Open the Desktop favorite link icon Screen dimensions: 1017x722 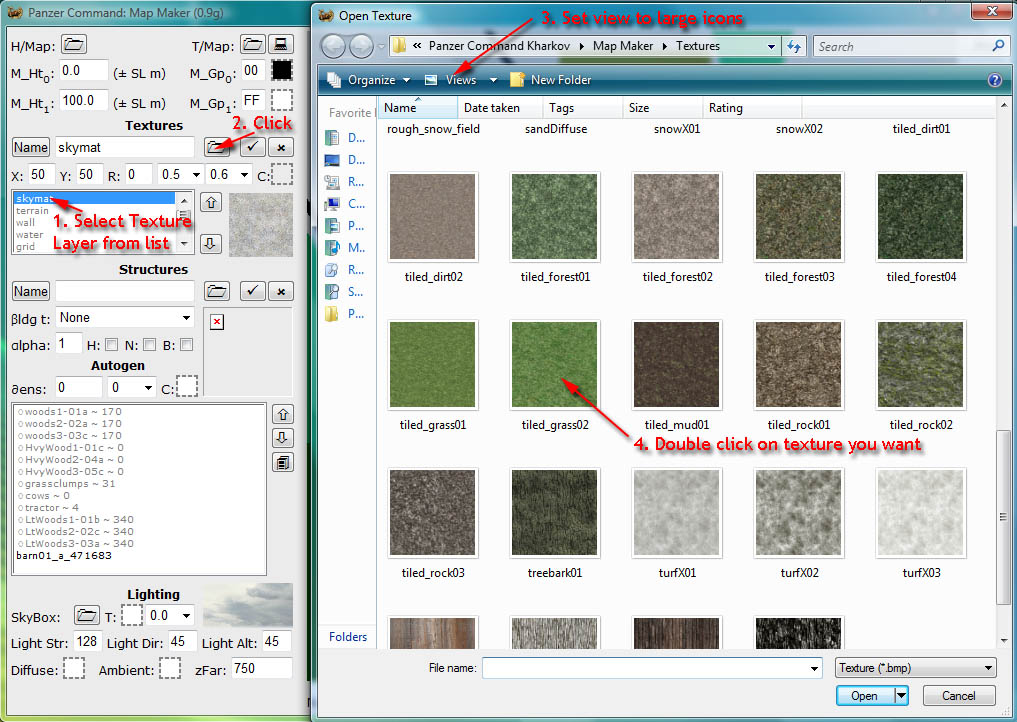[332, 160]
